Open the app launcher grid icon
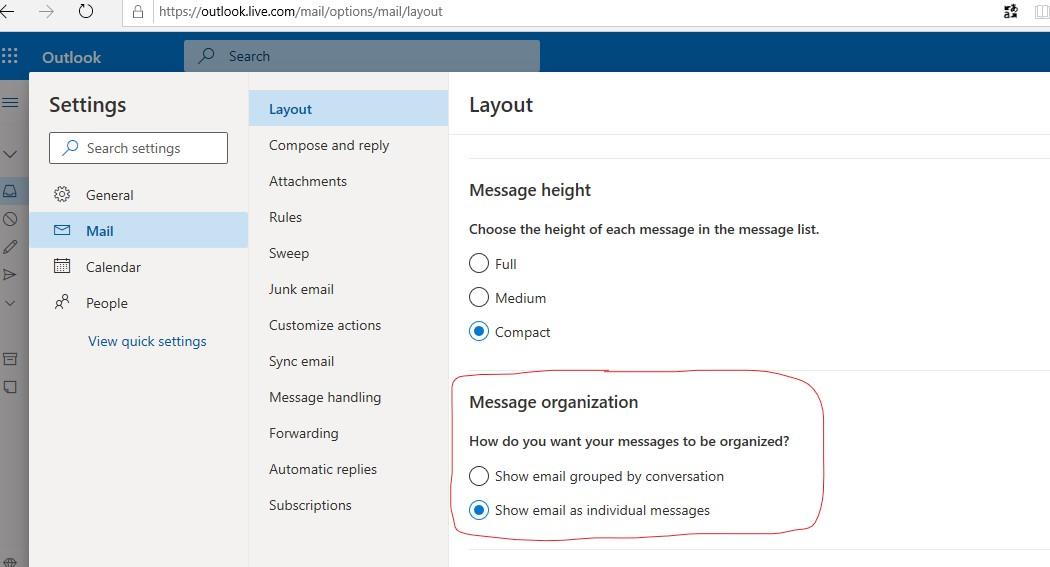Image resolution: width=1050 pixels, height=567 pixels. click(x=9, y=56)
